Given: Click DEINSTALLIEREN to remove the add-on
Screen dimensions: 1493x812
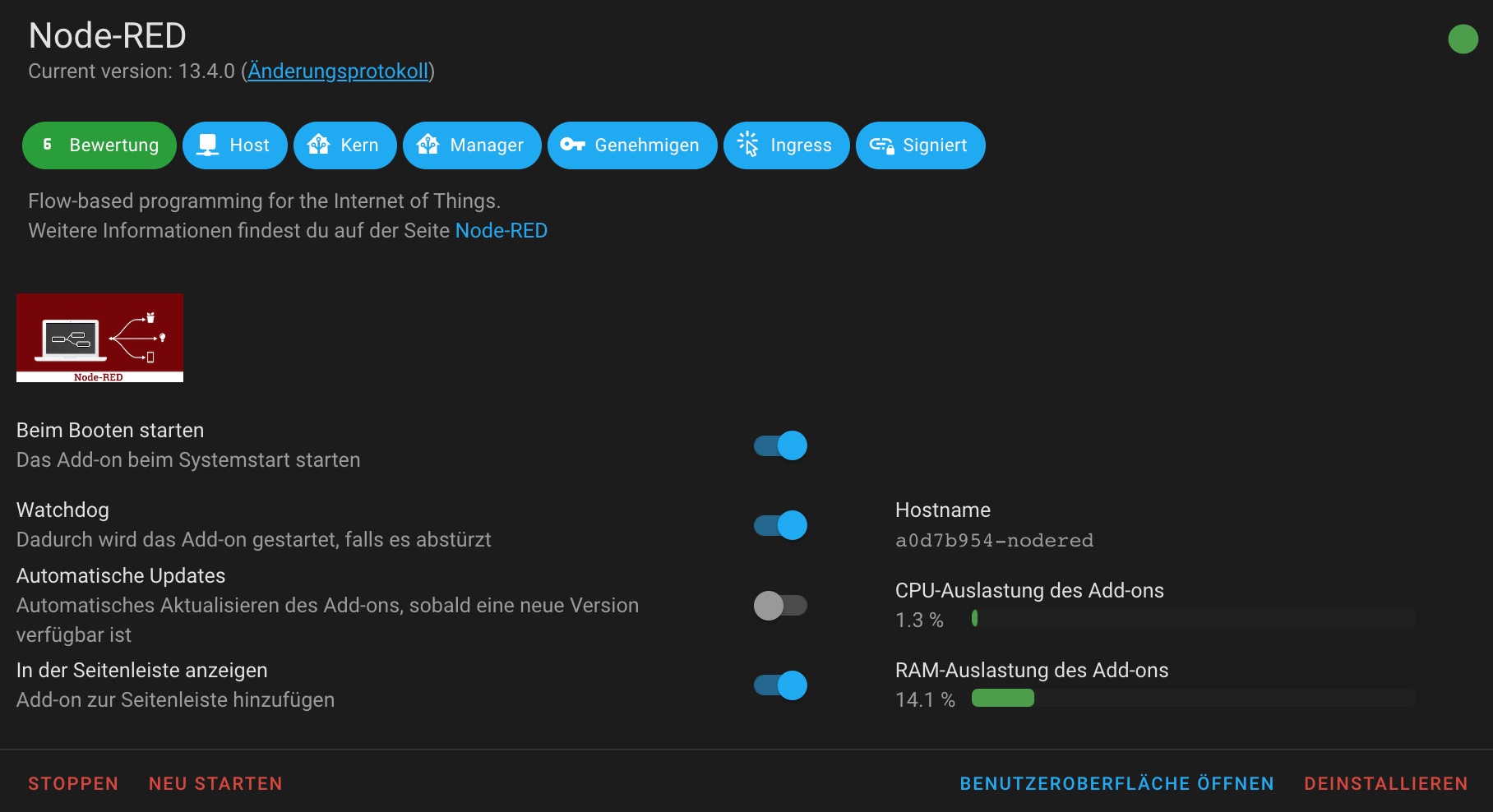Looking at the screenshot, I should (x=1386, y=783).
